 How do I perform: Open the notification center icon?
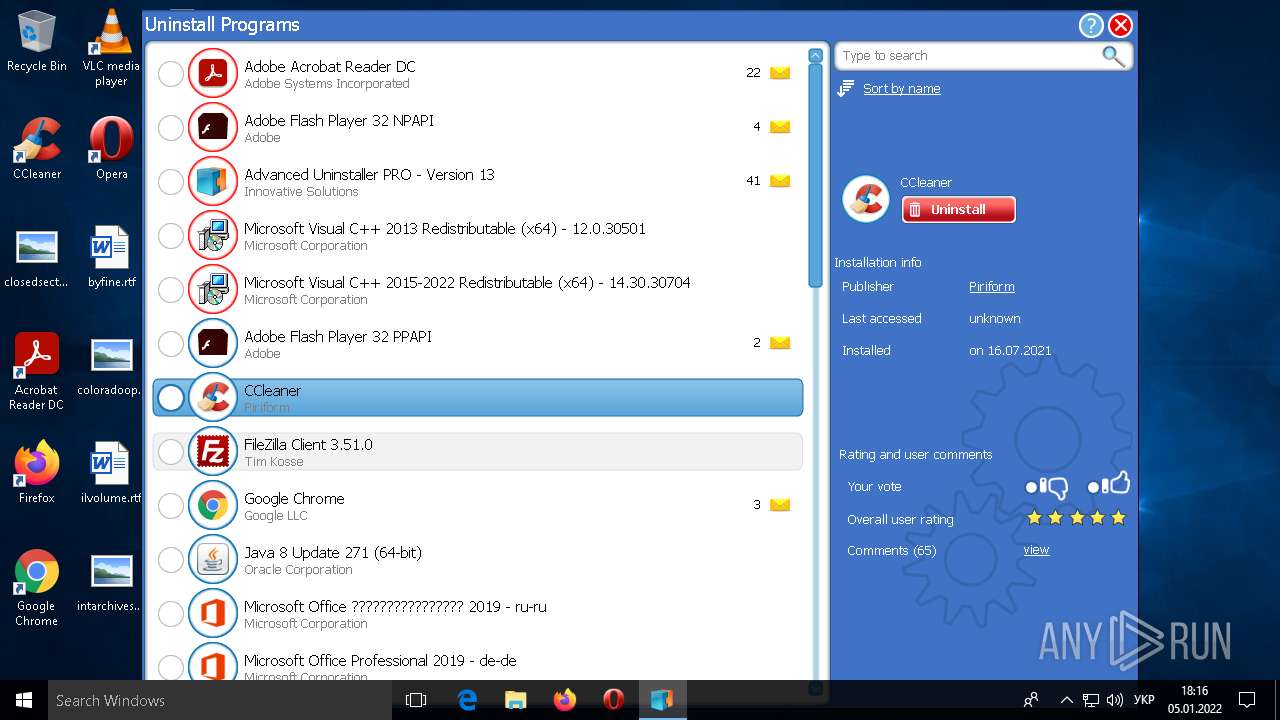1247,700
